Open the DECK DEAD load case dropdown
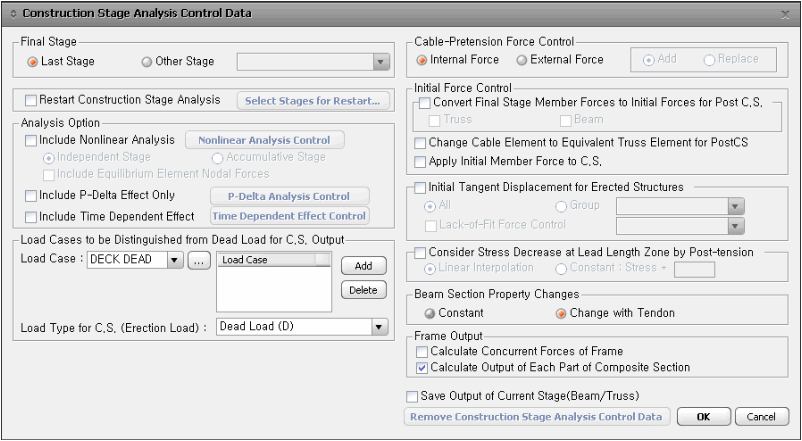 [x=175, y=260]
